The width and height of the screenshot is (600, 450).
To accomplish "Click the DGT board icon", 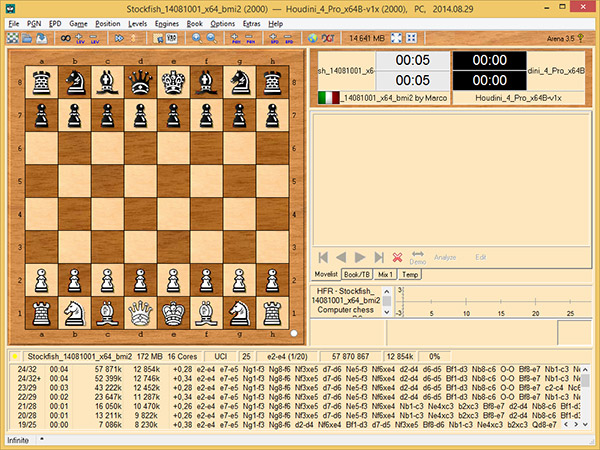I will (x=328, y=38).
